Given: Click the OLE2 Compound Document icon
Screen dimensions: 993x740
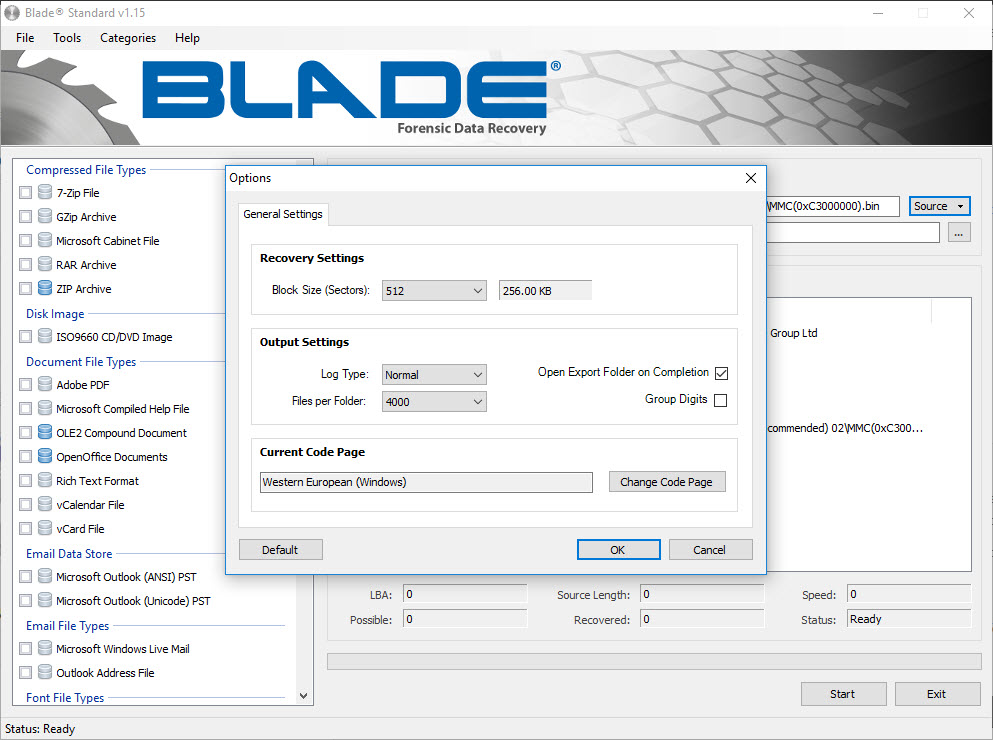Looking at the screenshot, I should click(x=44, y=433).
